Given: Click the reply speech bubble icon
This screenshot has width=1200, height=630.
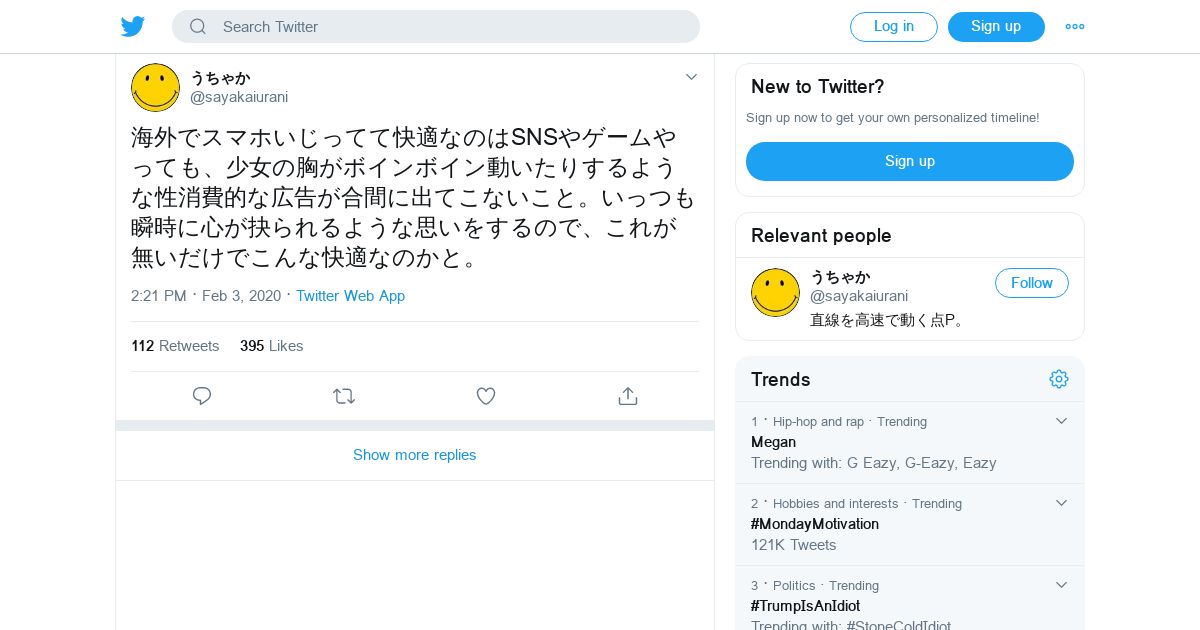Looking at the screenshot, I should pyautogui.click(x=202, y=396).
